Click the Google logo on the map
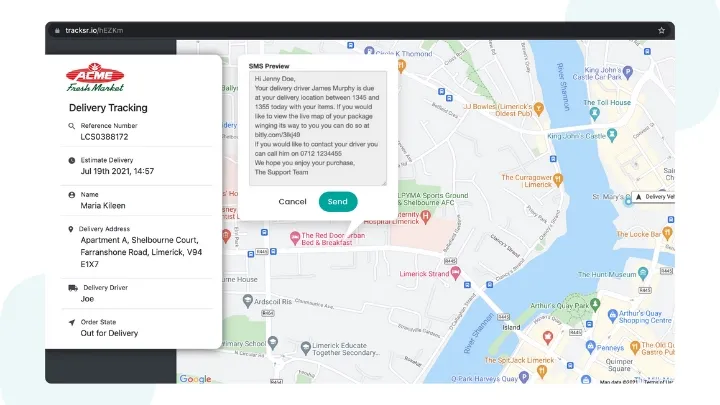The height and width of the screenshot is (405, 720). pyautogui.click(x=196, y=379)
